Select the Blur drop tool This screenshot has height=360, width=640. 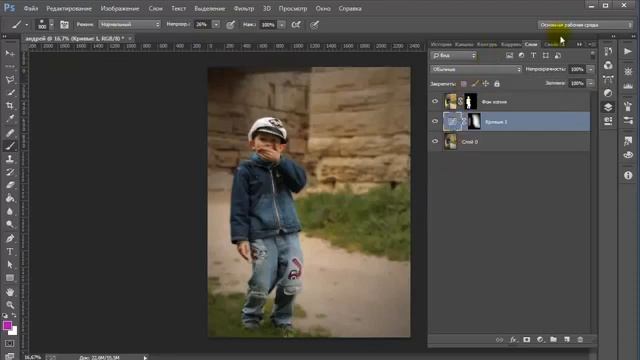10,211
